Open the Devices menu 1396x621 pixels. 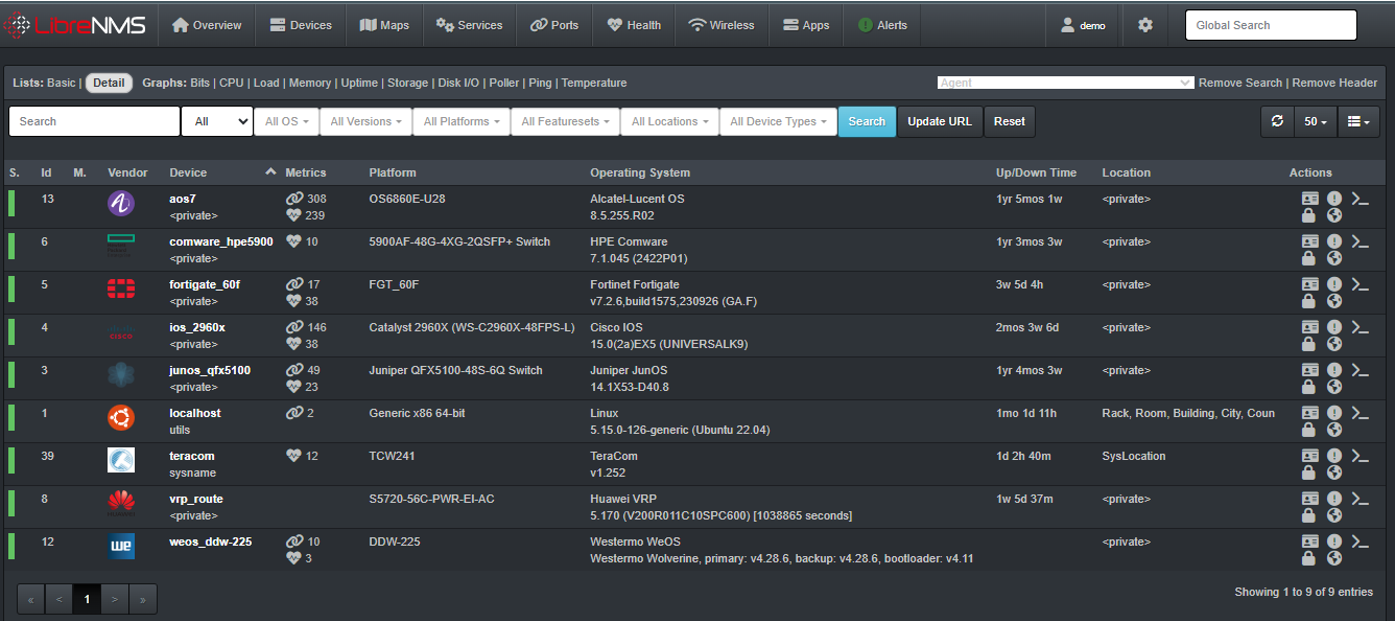pos(301,25)
